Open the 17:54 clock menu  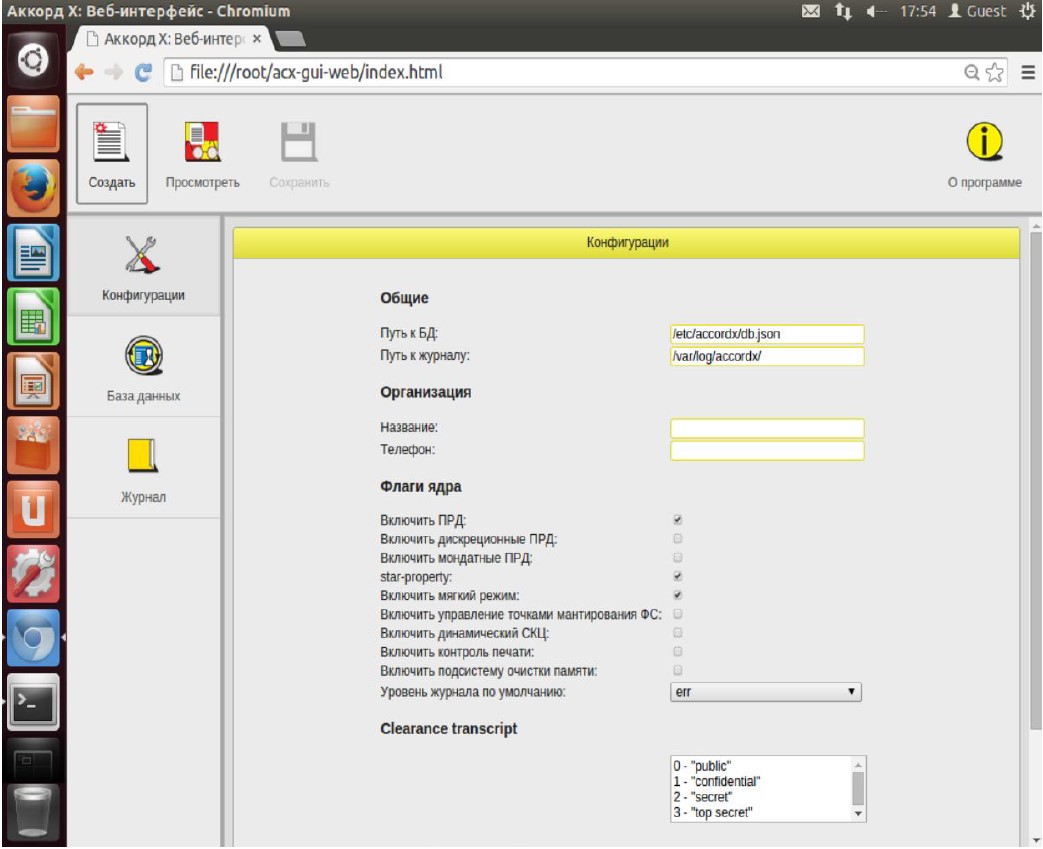(x=918, y=11)
